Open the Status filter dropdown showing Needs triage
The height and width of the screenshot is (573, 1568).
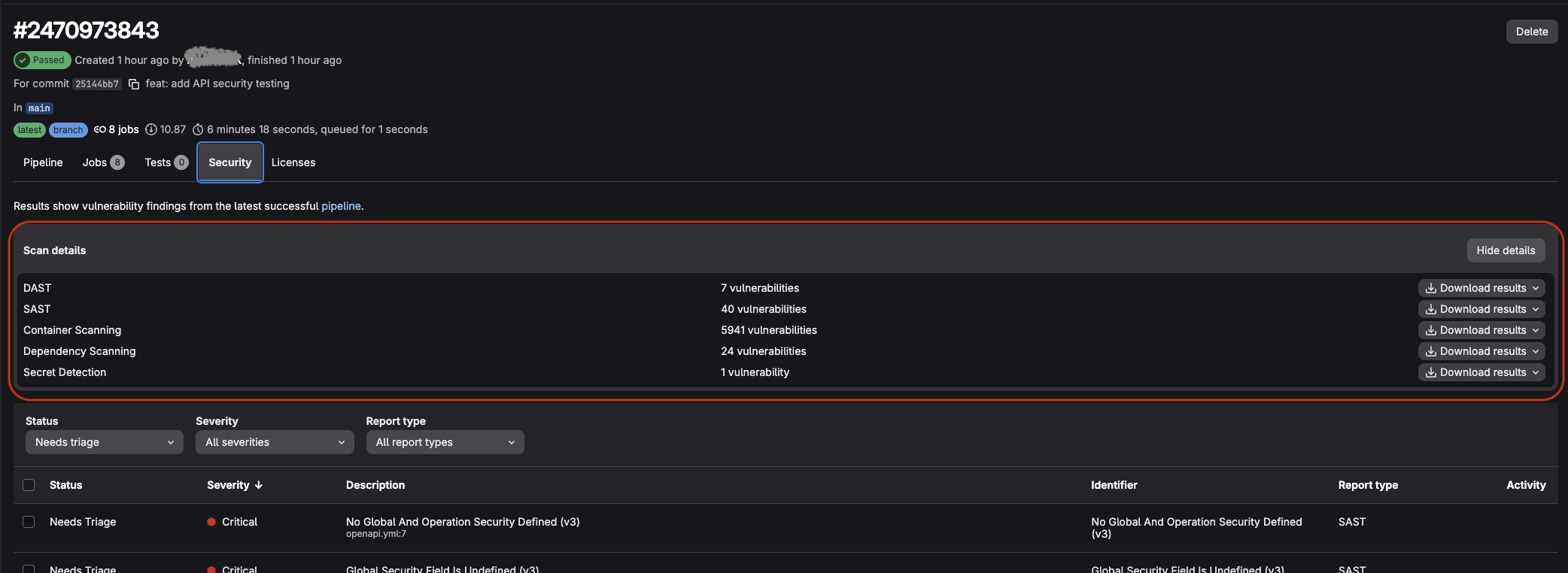[x=103, y=442]
